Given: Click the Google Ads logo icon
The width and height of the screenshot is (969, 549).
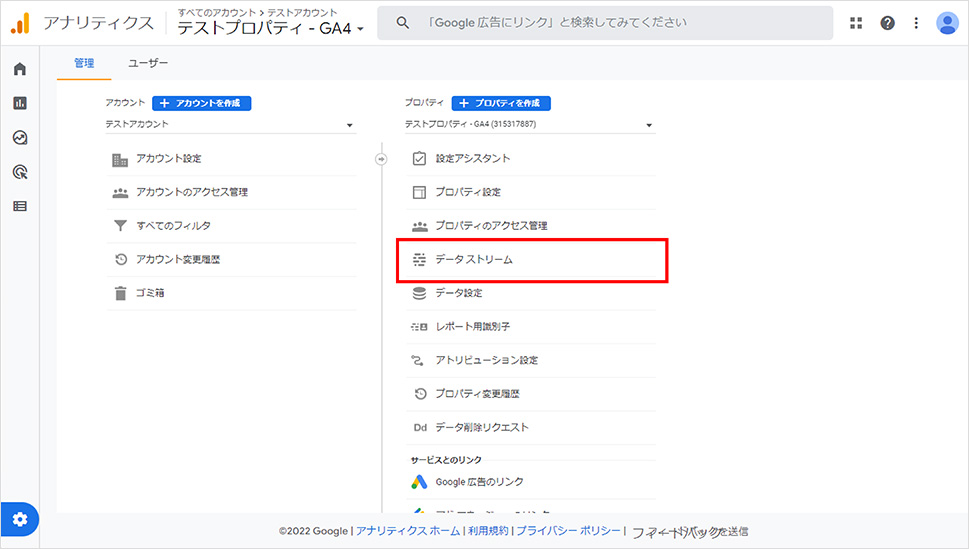Looking at the screenshot, I should point(419,482).
